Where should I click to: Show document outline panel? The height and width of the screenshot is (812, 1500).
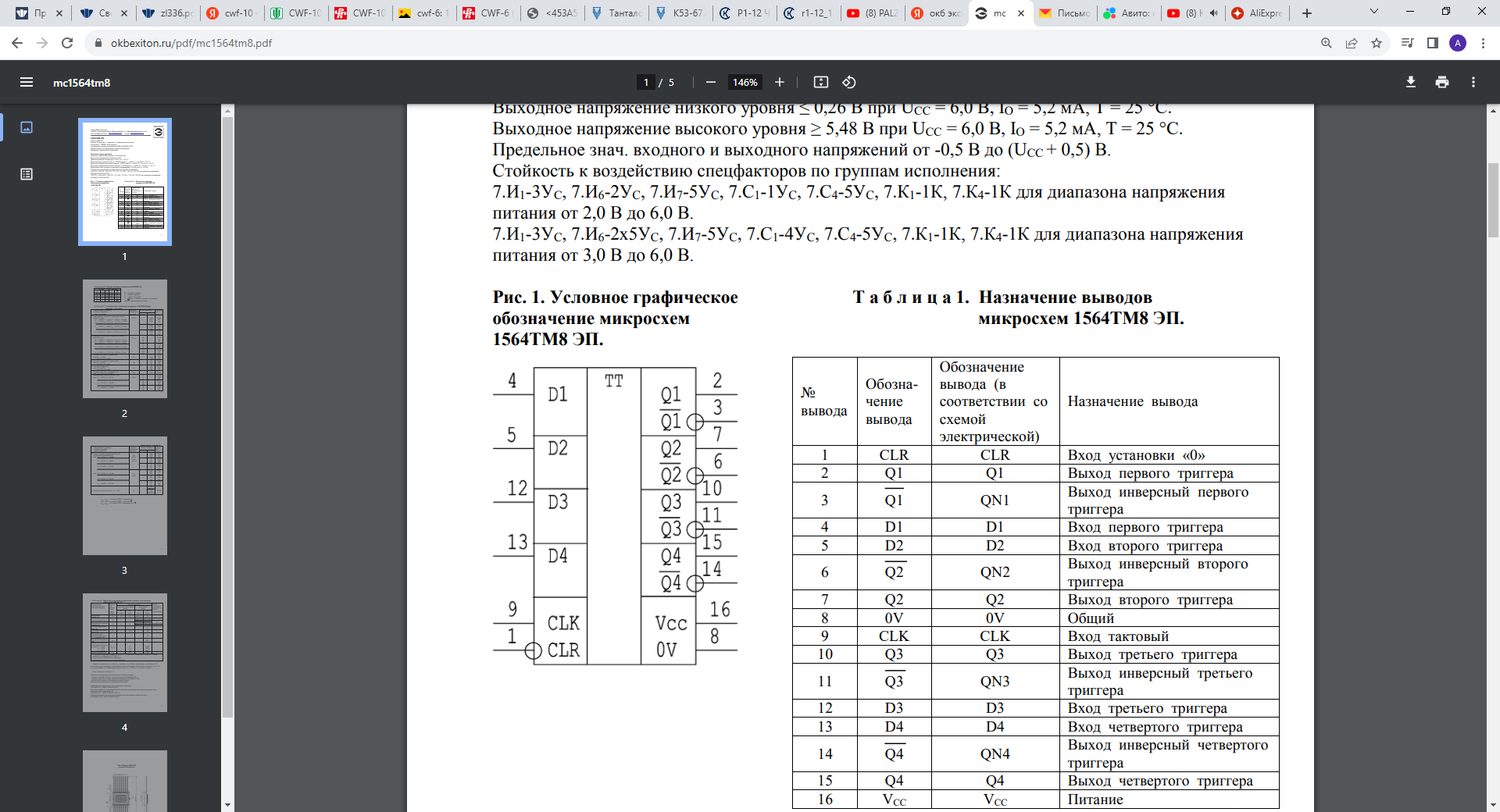click(27, 174)
